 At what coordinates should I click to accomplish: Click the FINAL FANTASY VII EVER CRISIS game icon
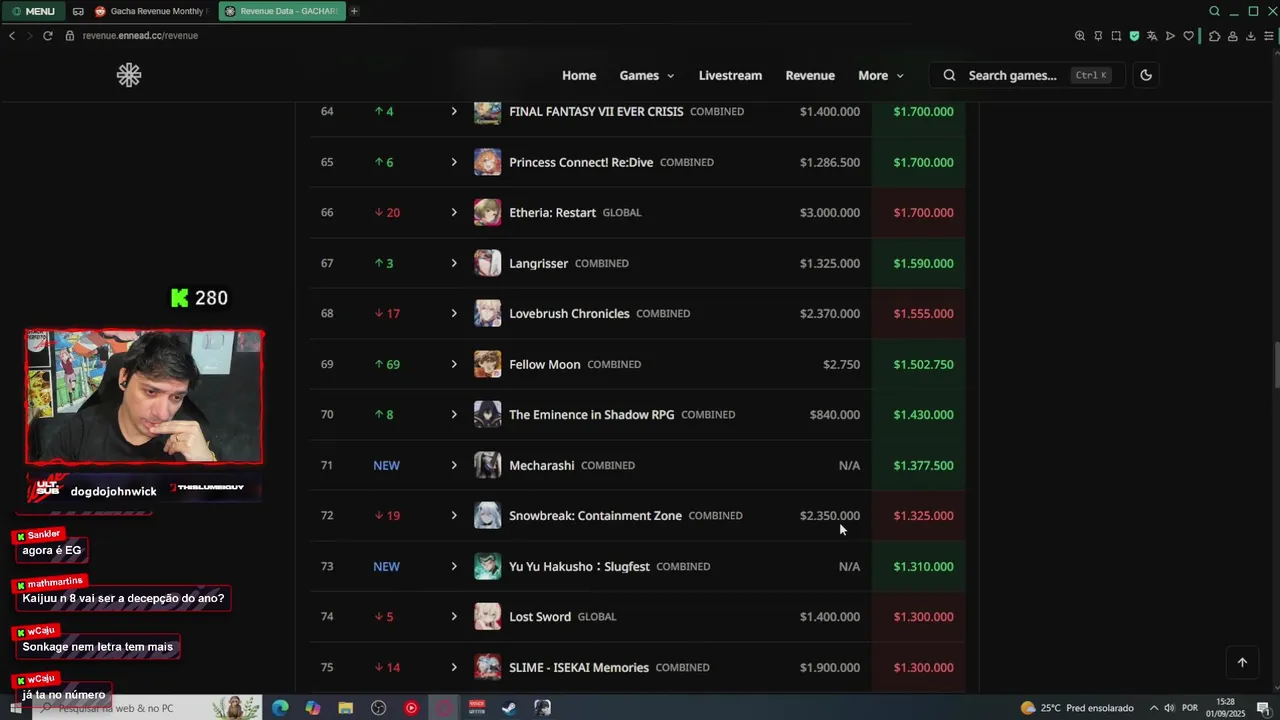pos(487,111)
